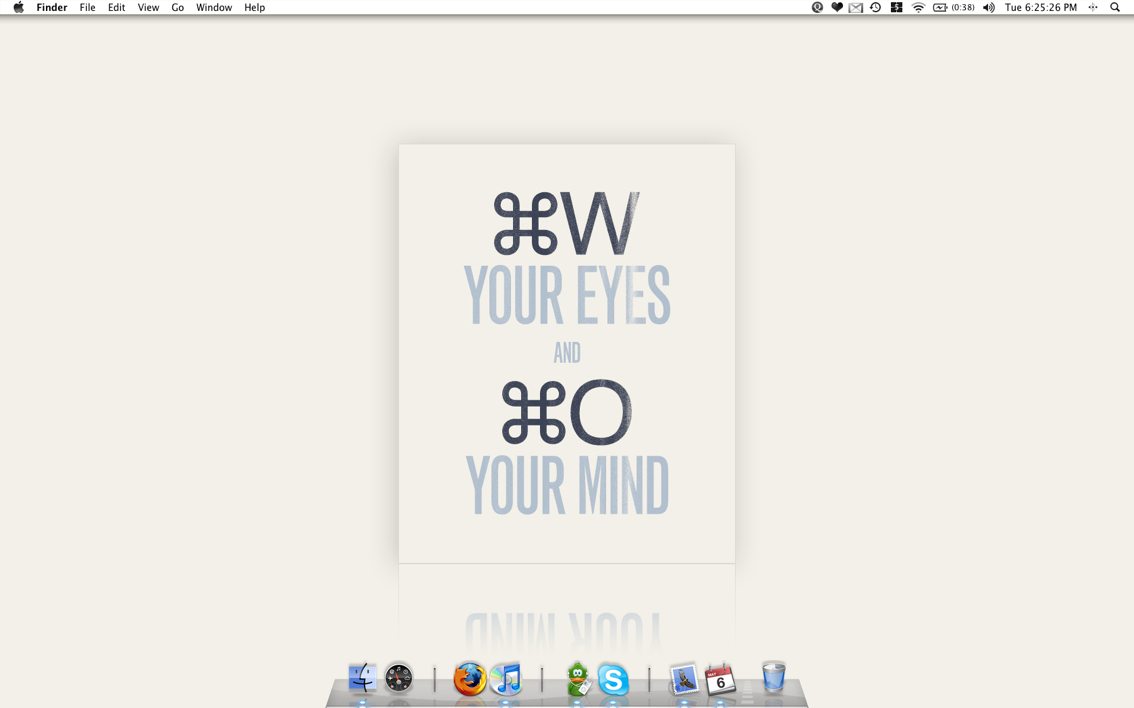Open iCal calendar icon in Dock
Screen dimensions: 1134x708
[720, 679]
